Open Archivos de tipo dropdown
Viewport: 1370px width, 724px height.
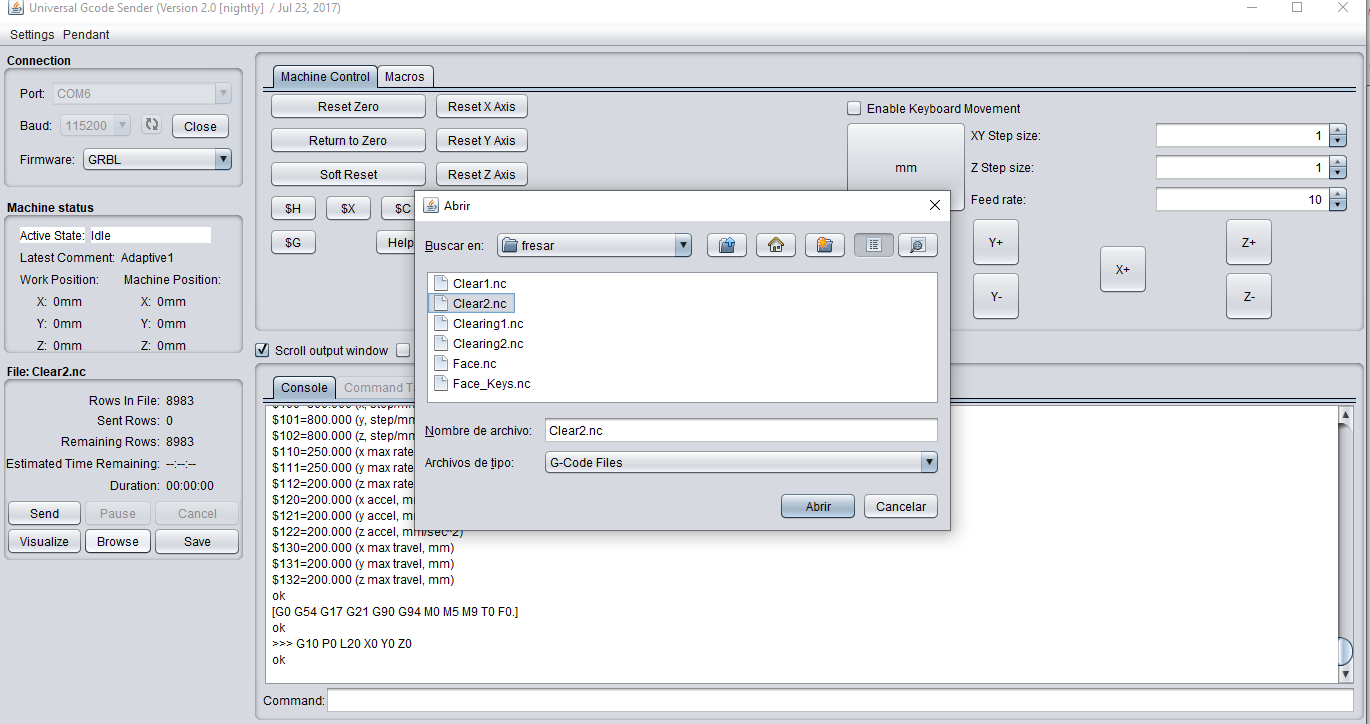click(x=929, y=462)
